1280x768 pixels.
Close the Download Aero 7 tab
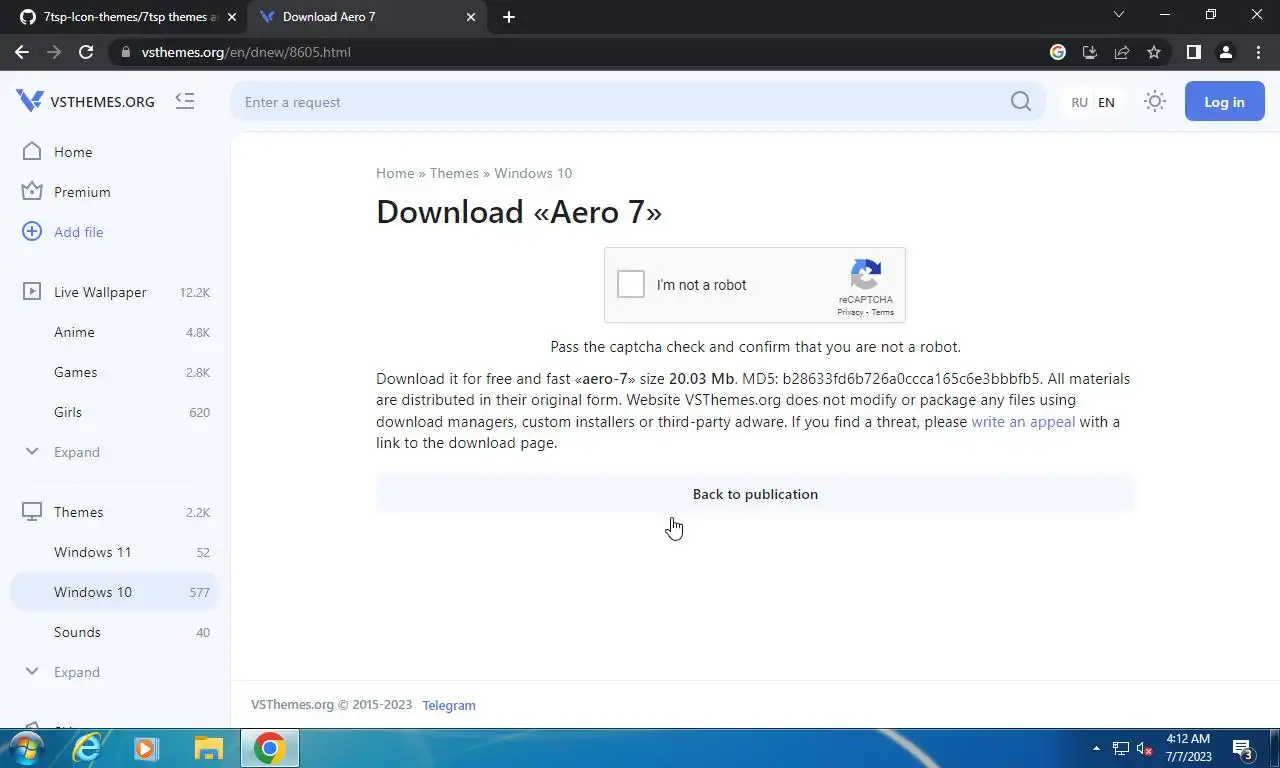[x=471, y=17]
